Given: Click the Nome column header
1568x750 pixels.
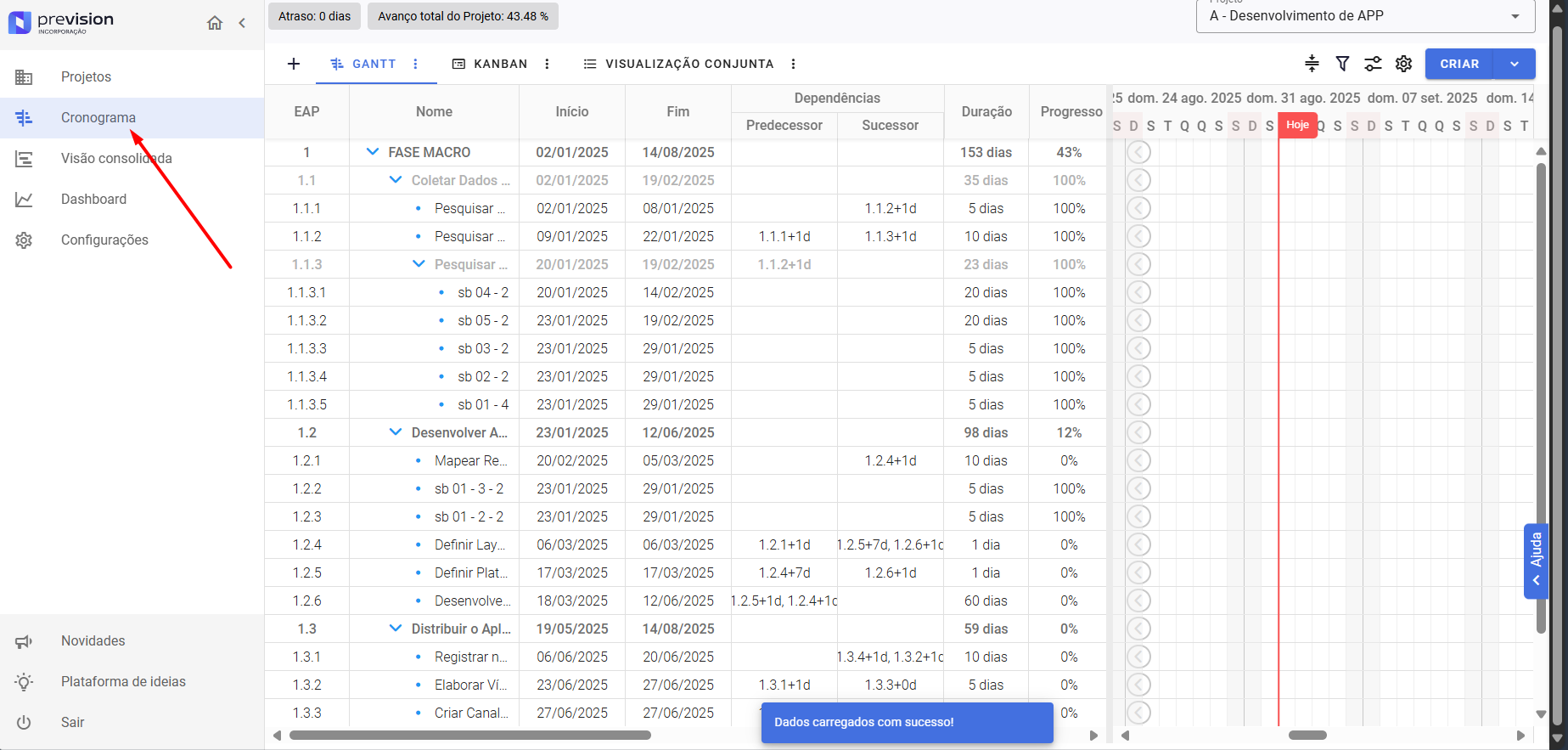Looking at the screenshot, I should (x=434, y=111).
